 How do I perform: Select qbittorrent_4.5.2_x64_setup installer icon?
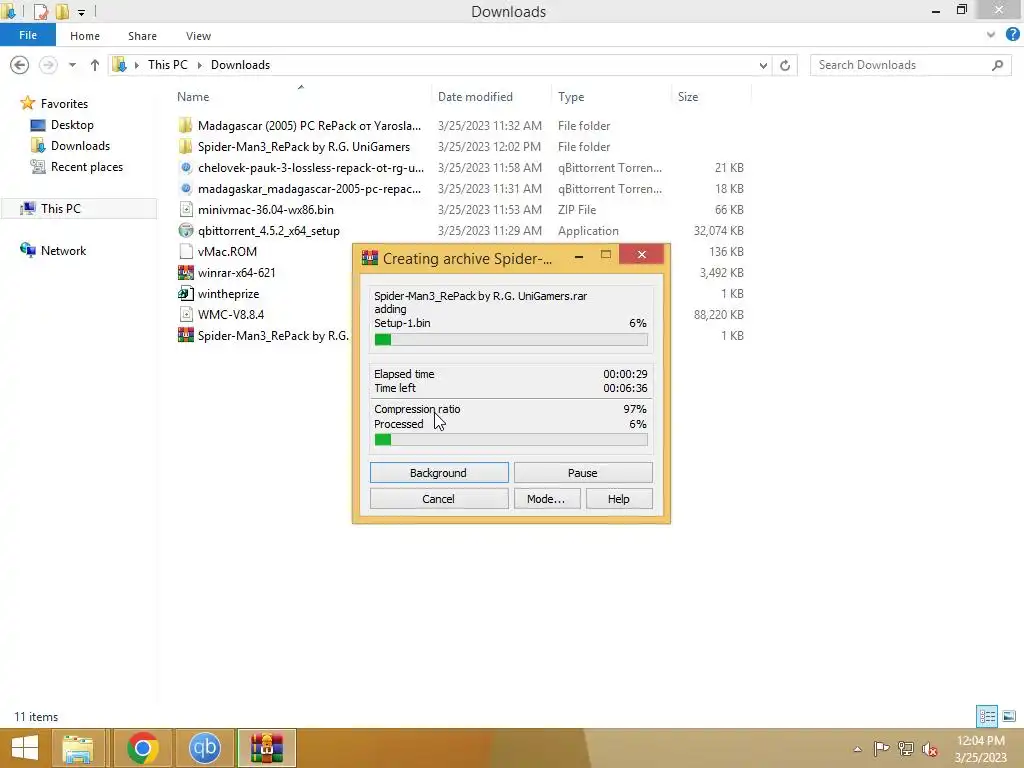pyautogui.click(x=186, y=231)
